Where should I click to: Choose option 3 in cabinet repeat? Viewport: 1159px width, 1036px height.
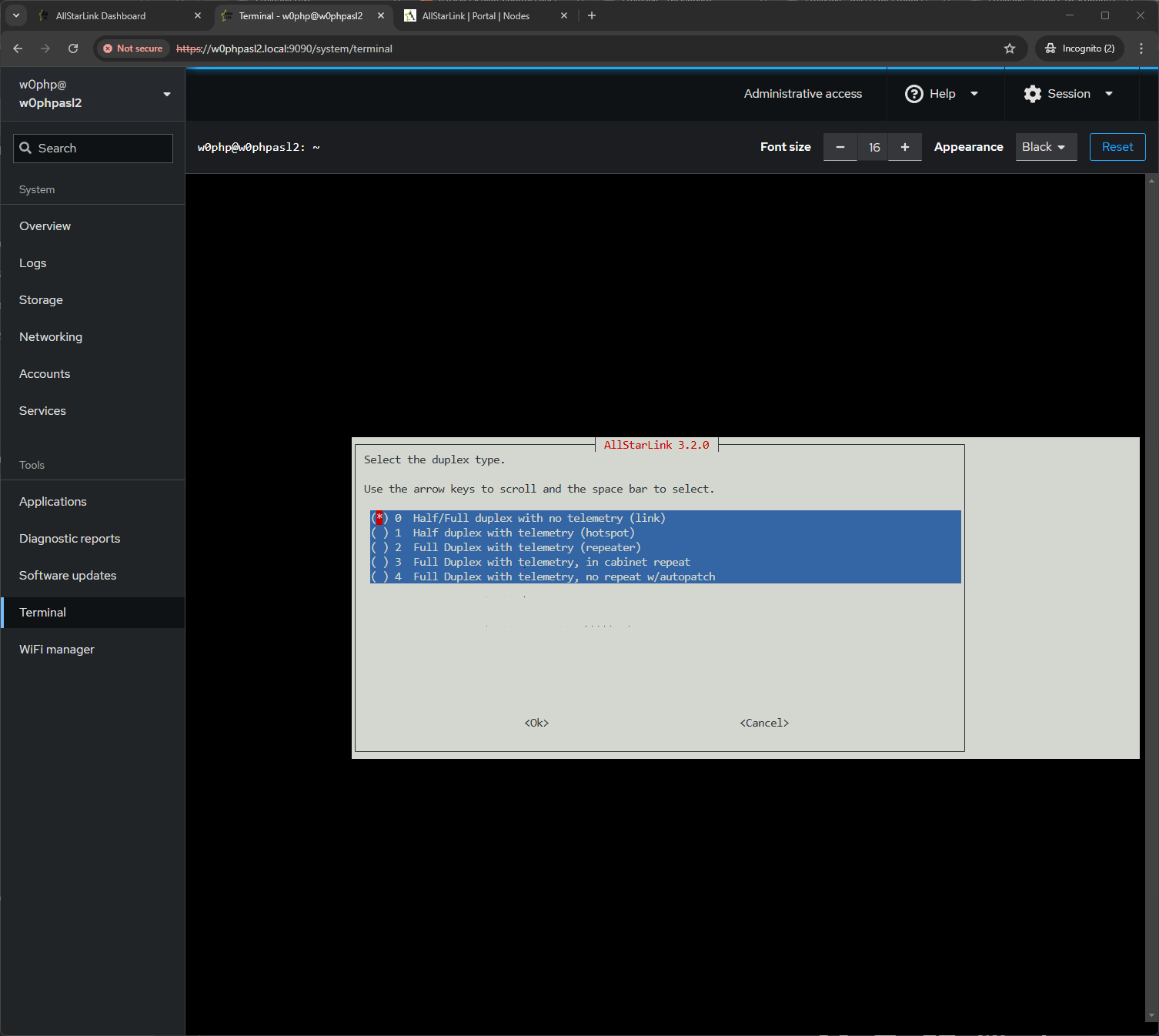(379, 562)
